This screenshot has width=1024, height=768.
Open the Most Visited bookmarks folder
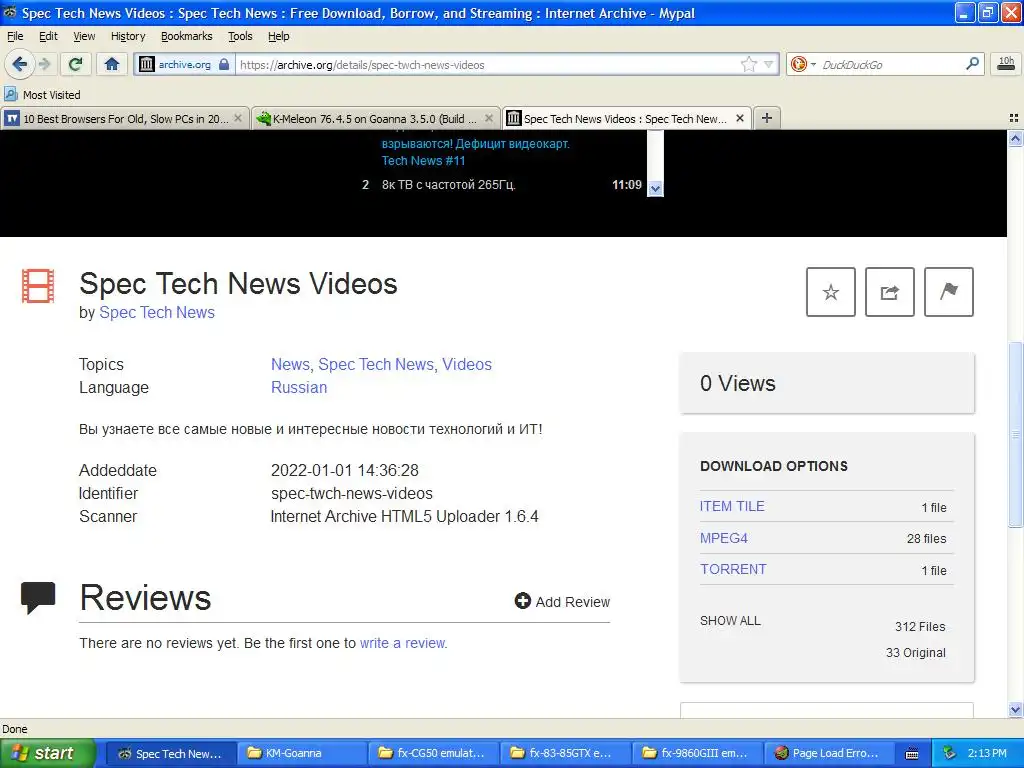coord(42,95)
